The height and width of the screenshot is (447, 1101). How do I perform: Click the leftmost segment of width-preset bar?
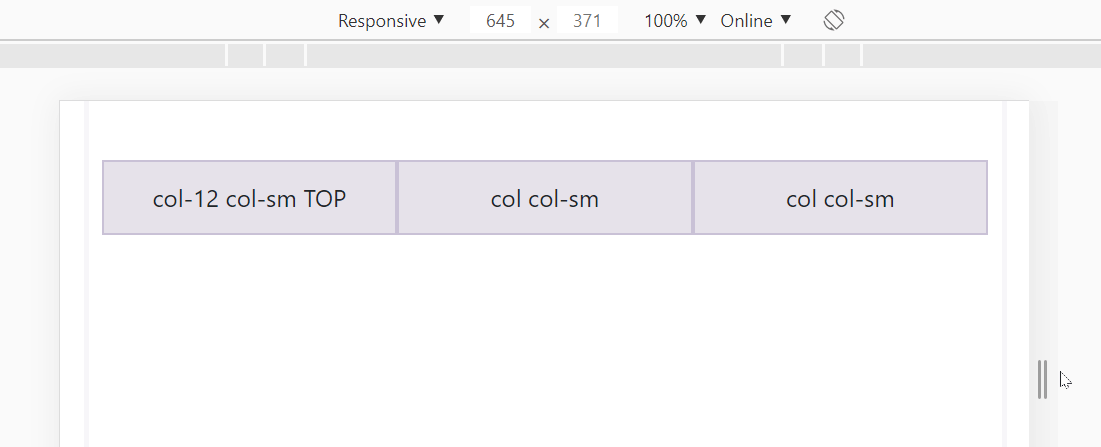pyautogui.click(x=112, y=55)
